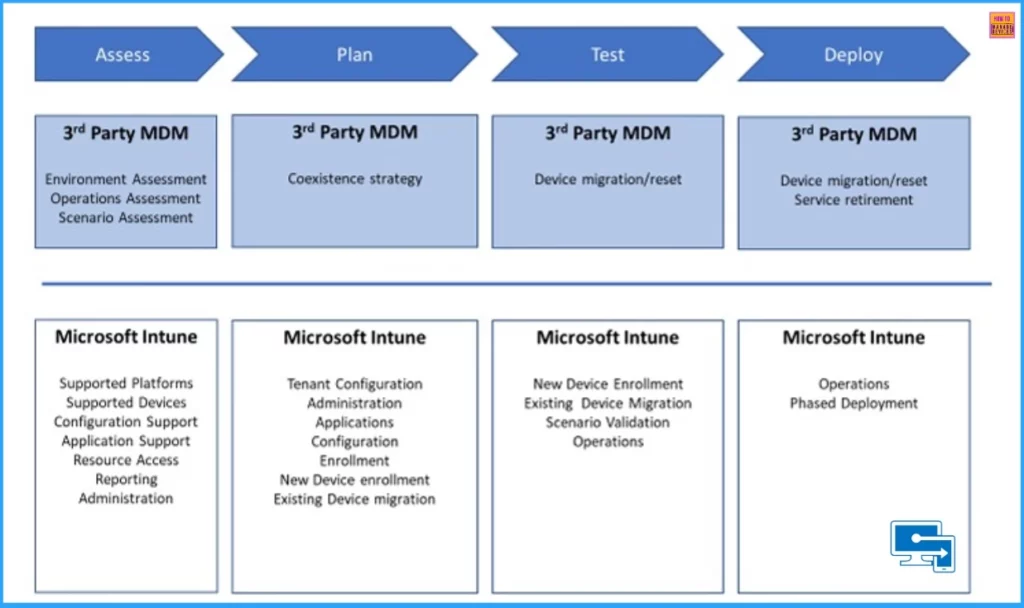
Task: Click "New Device enrollment" in the Plan column
Action: [x=355, y=480]
